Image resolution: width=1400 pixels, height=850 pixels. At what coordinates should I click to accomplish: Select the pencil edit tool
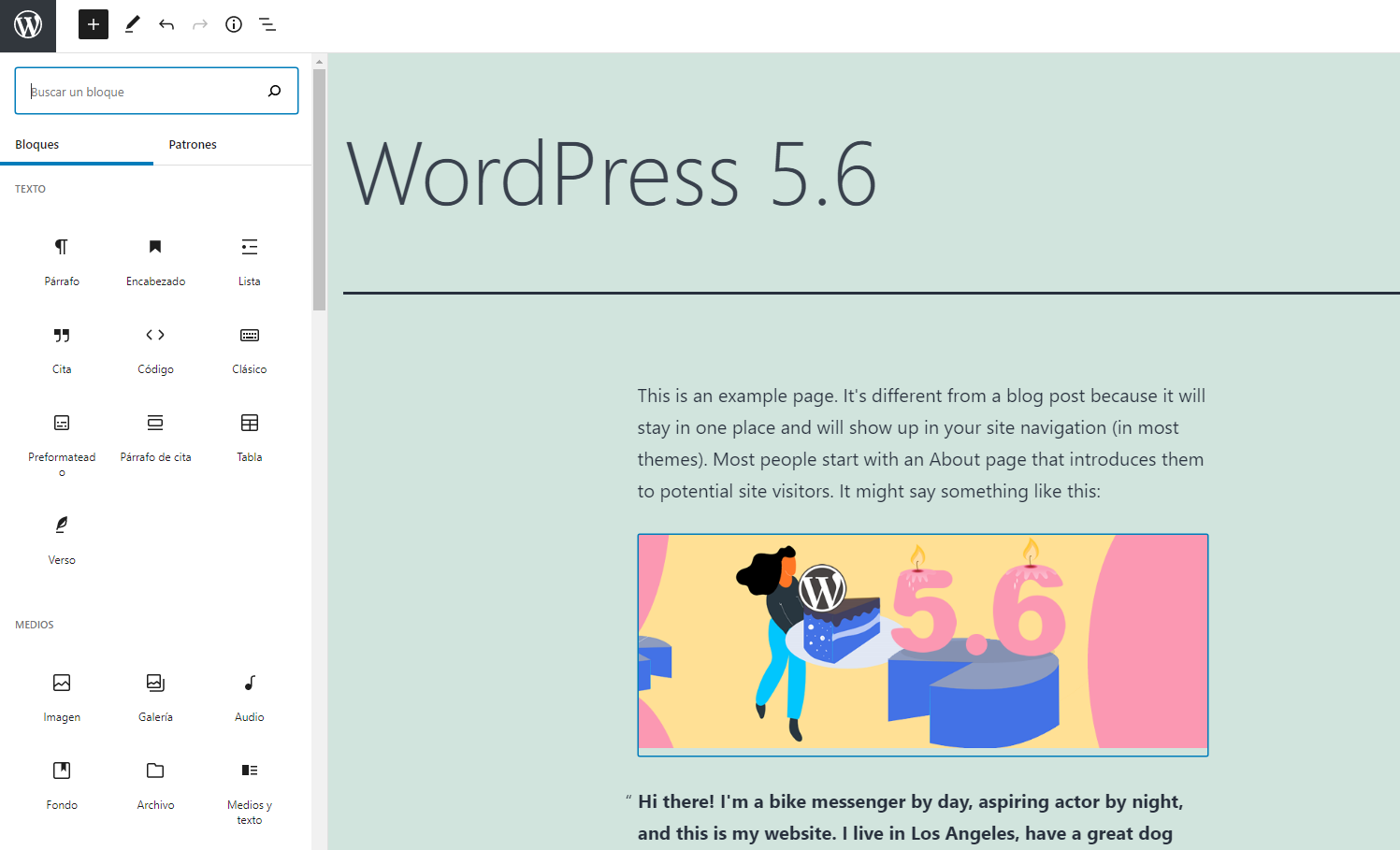coord(132,24)
